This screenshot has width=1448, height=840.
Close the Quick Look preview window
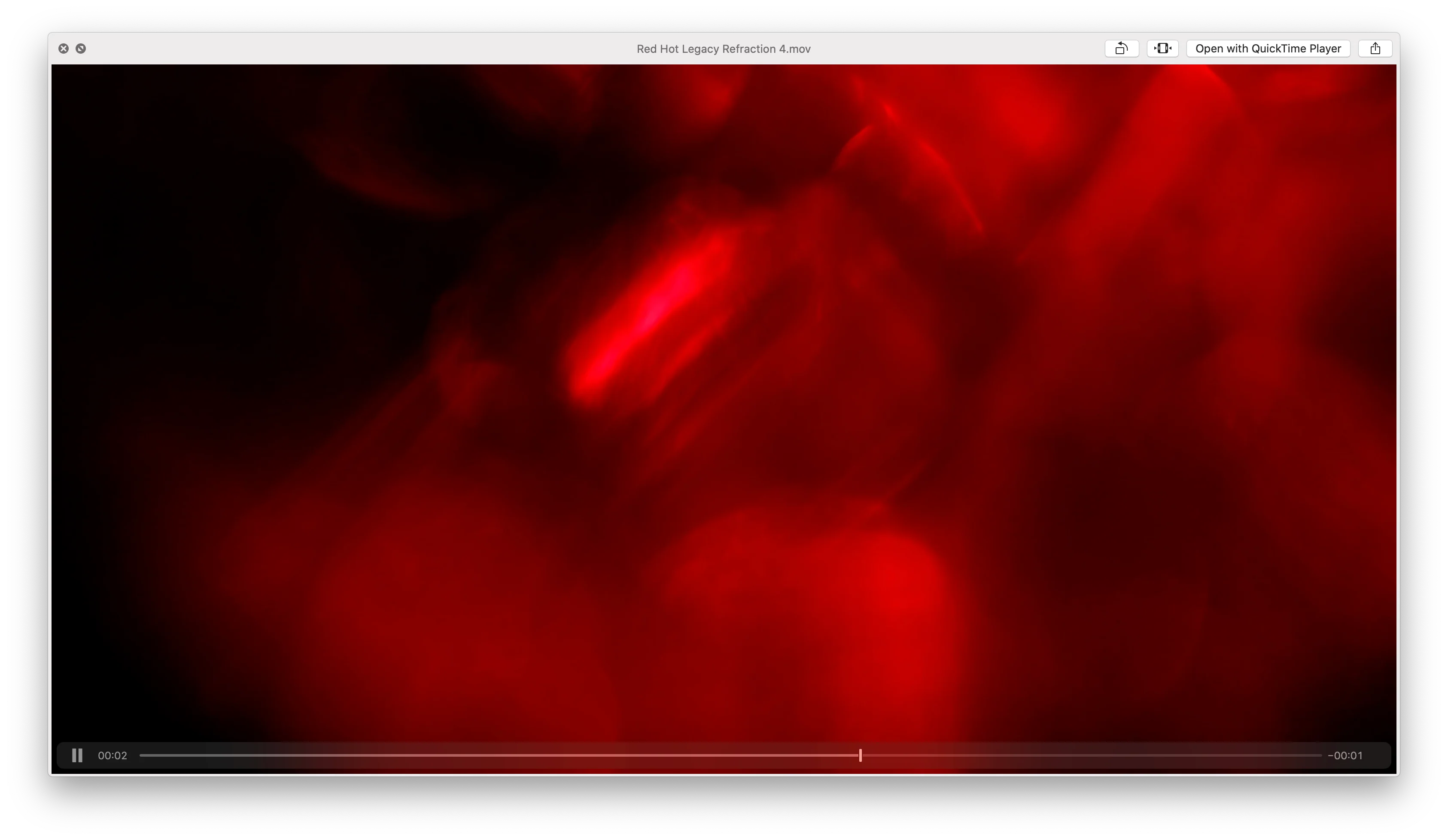click(x=64, y=48)
